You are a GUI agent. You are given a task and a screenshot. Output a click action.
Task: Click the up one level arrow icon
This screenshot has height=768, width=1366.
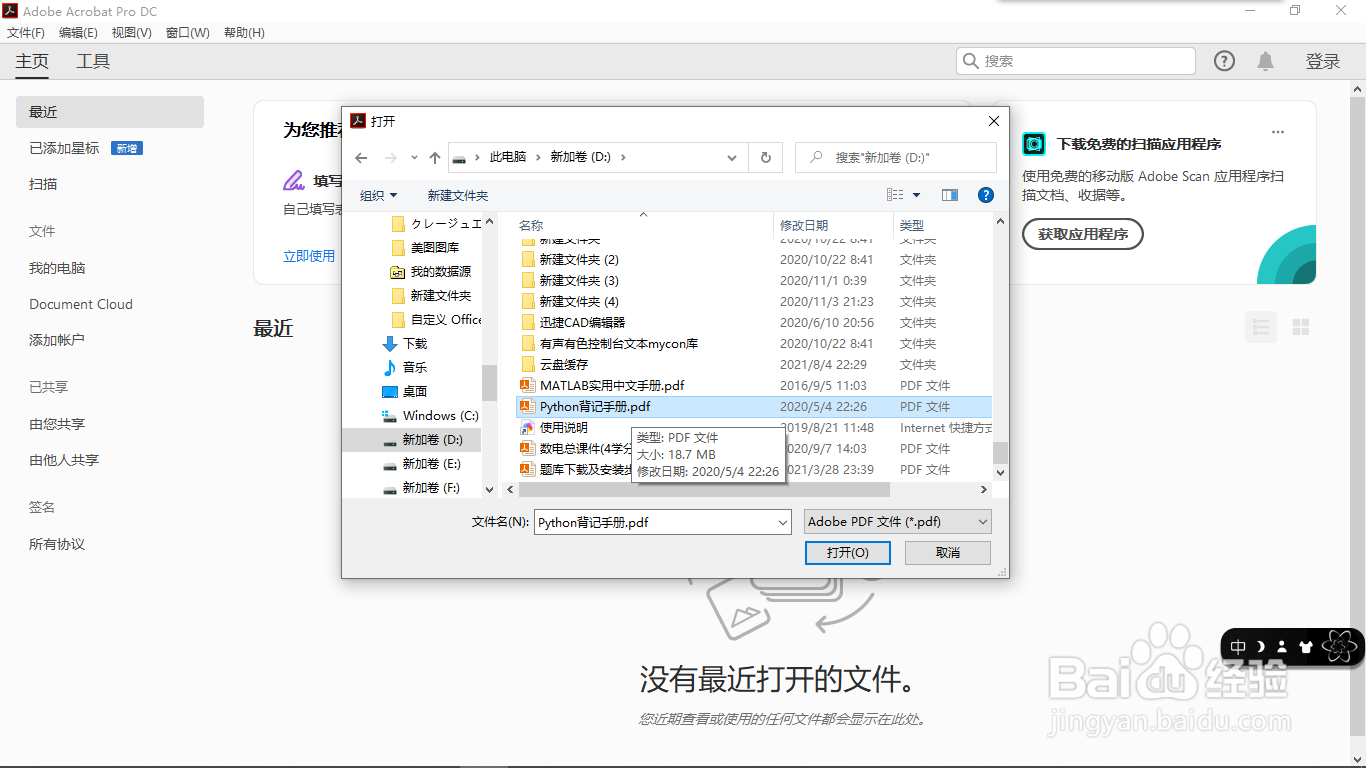pos(434,157)
